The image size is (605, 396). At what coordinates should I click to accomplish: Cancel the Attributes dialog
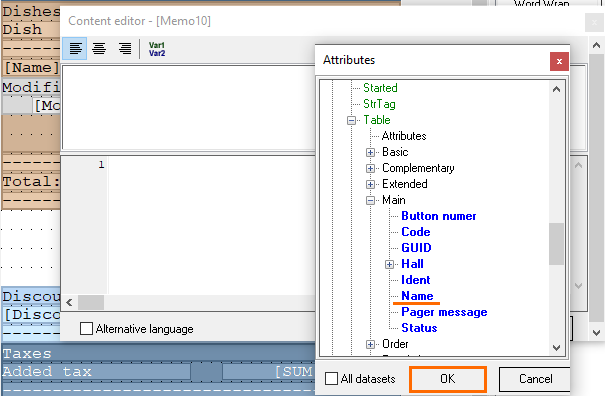point(535,379)
